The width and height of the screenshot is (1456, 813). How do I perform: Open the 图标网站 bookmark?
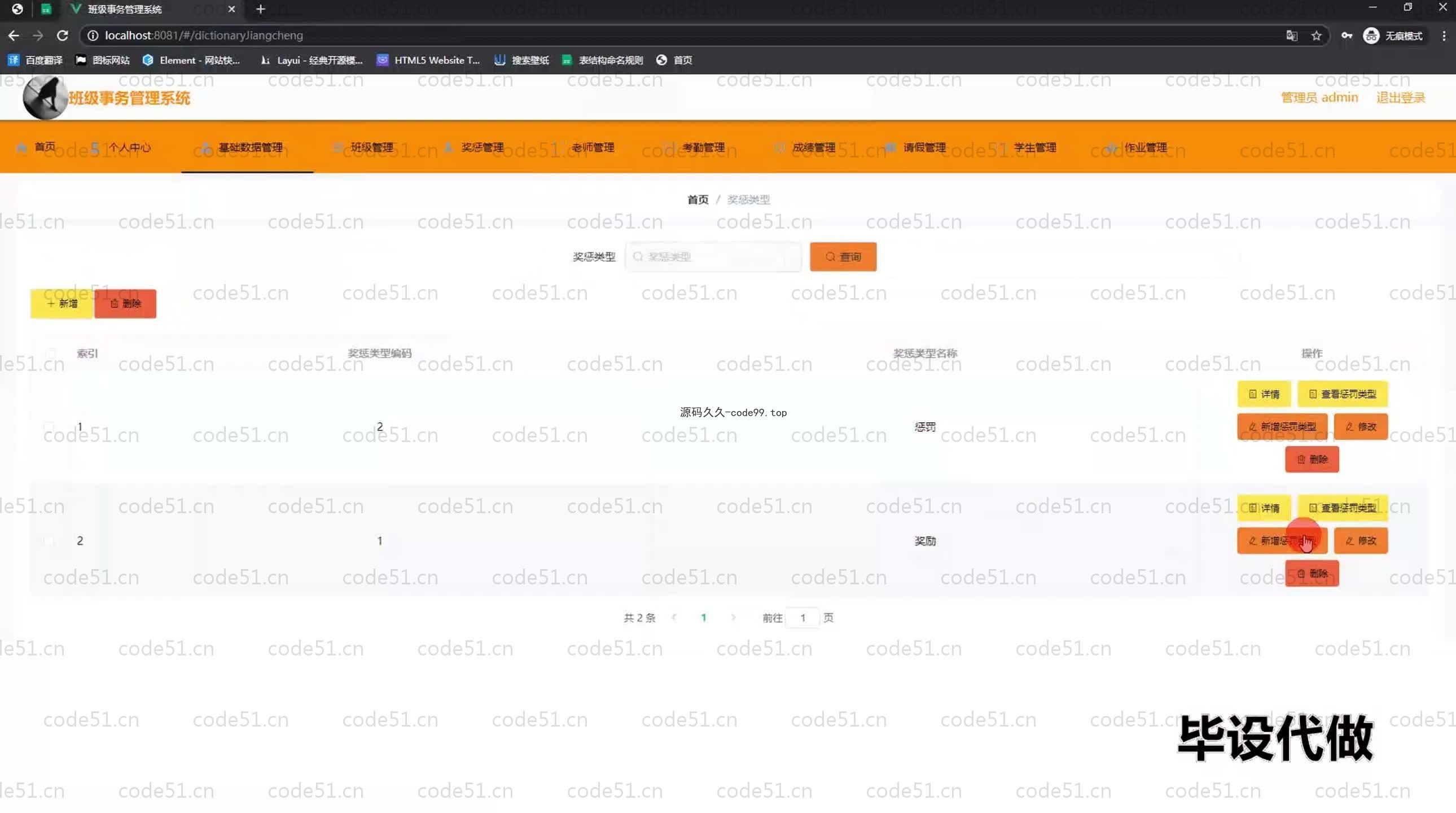point(103,60)
